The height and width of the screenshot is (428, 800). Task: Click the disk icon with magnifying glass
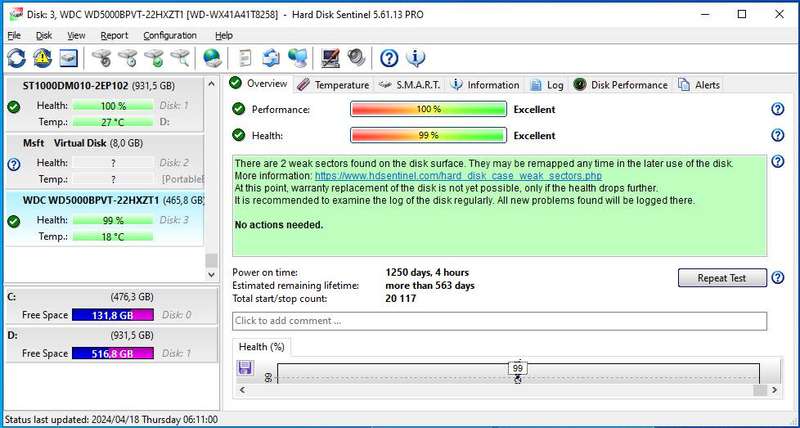pyautogui.click(x=180, y=58)
